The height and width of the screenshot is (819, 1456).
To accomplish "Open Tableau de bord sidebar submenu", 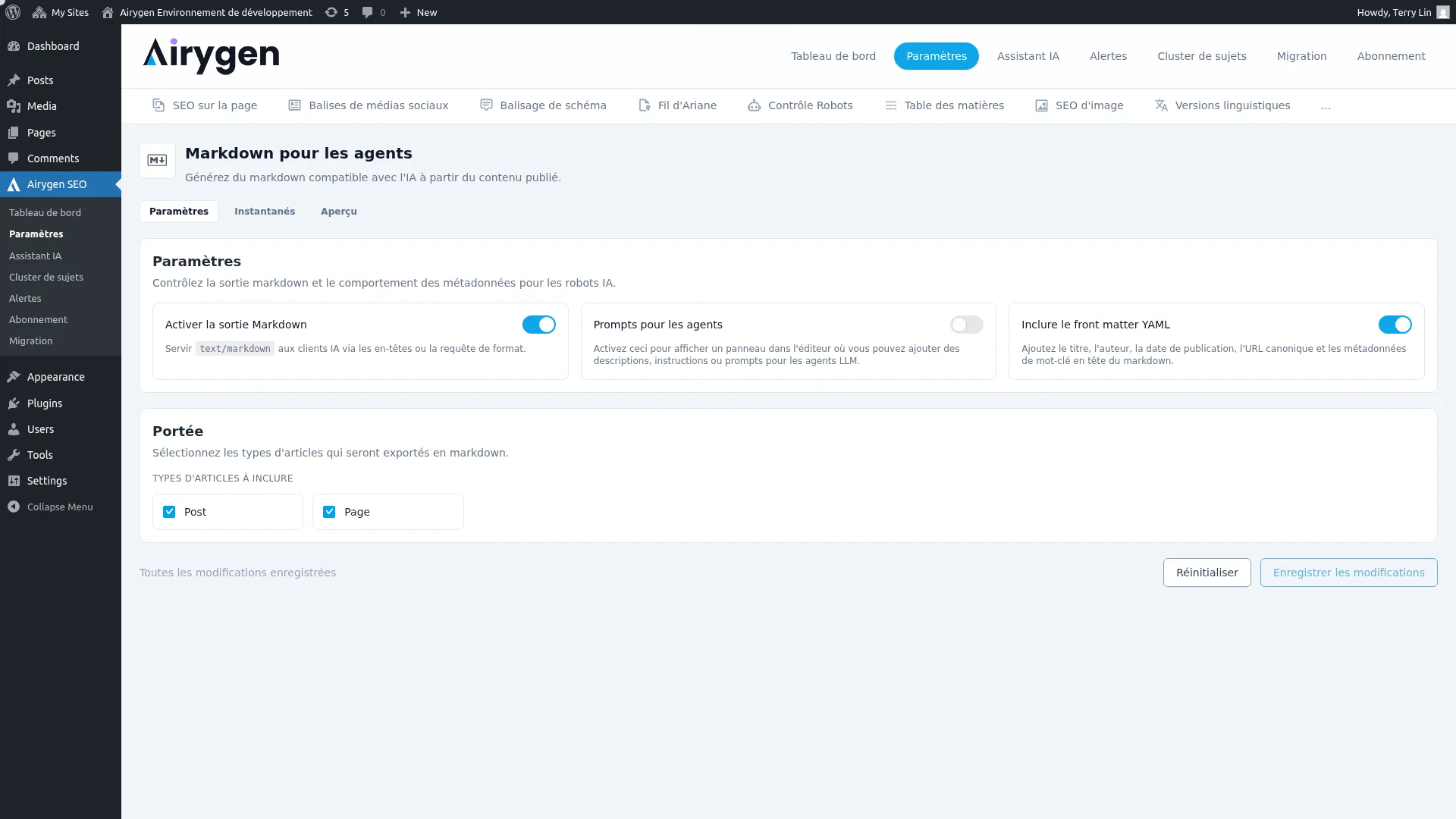I will tap(45, 213).
